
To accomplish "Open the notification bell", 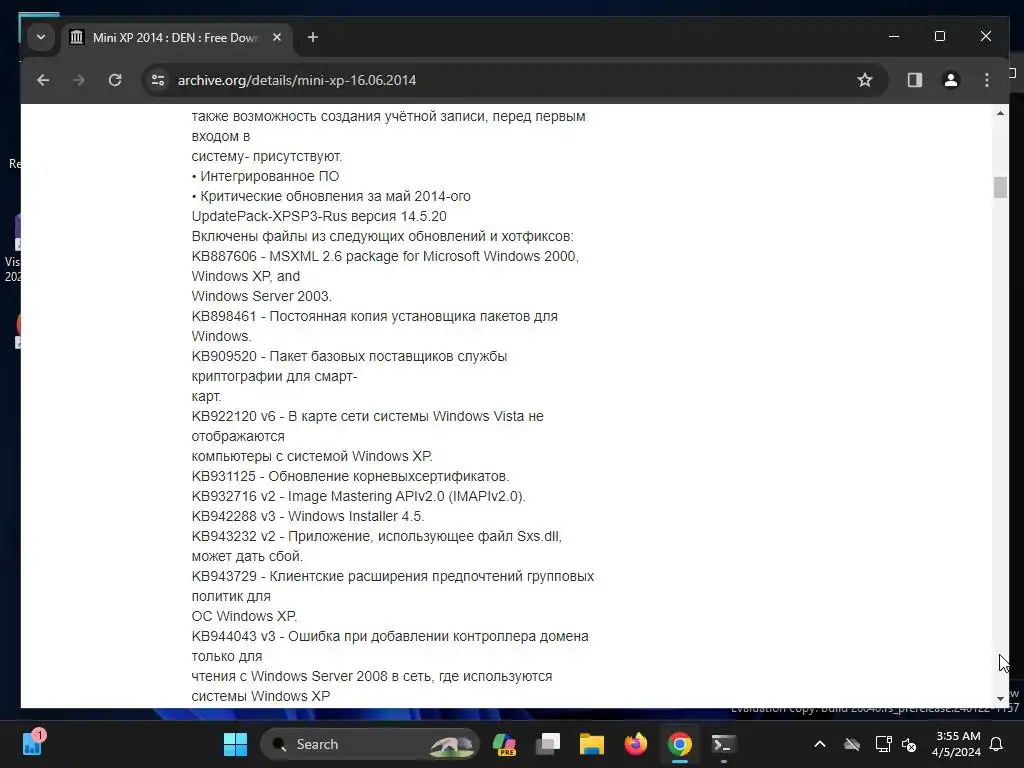I will (997, 744).
